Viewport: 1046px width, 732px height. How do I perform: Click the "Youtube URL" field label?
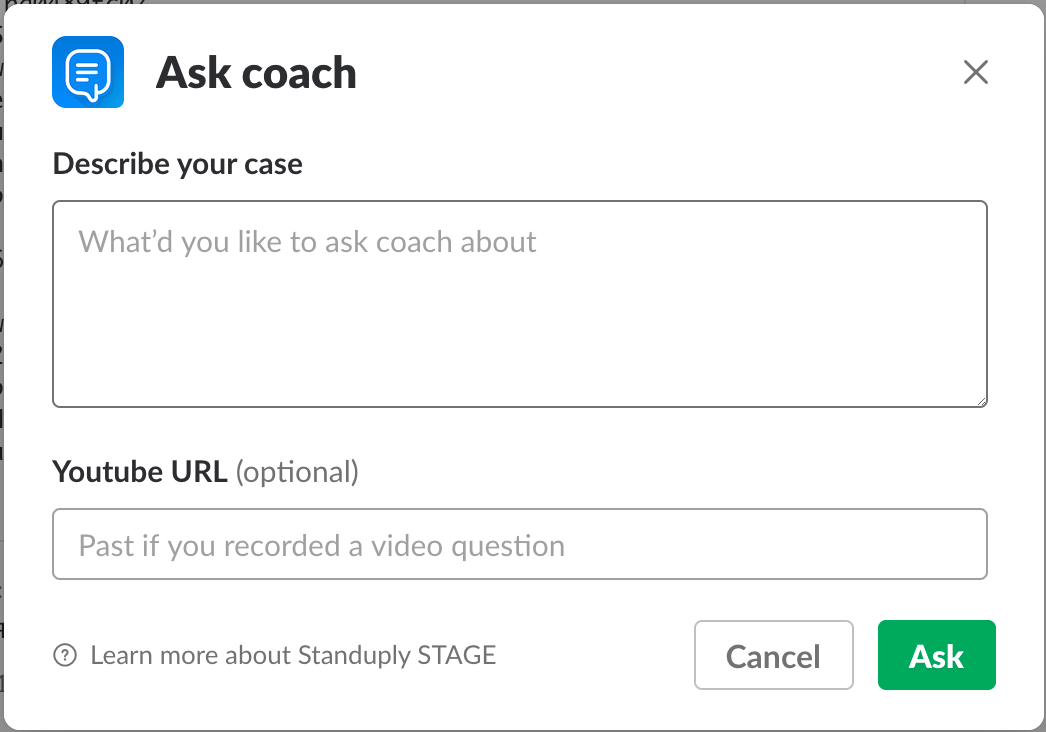[140, 471]
